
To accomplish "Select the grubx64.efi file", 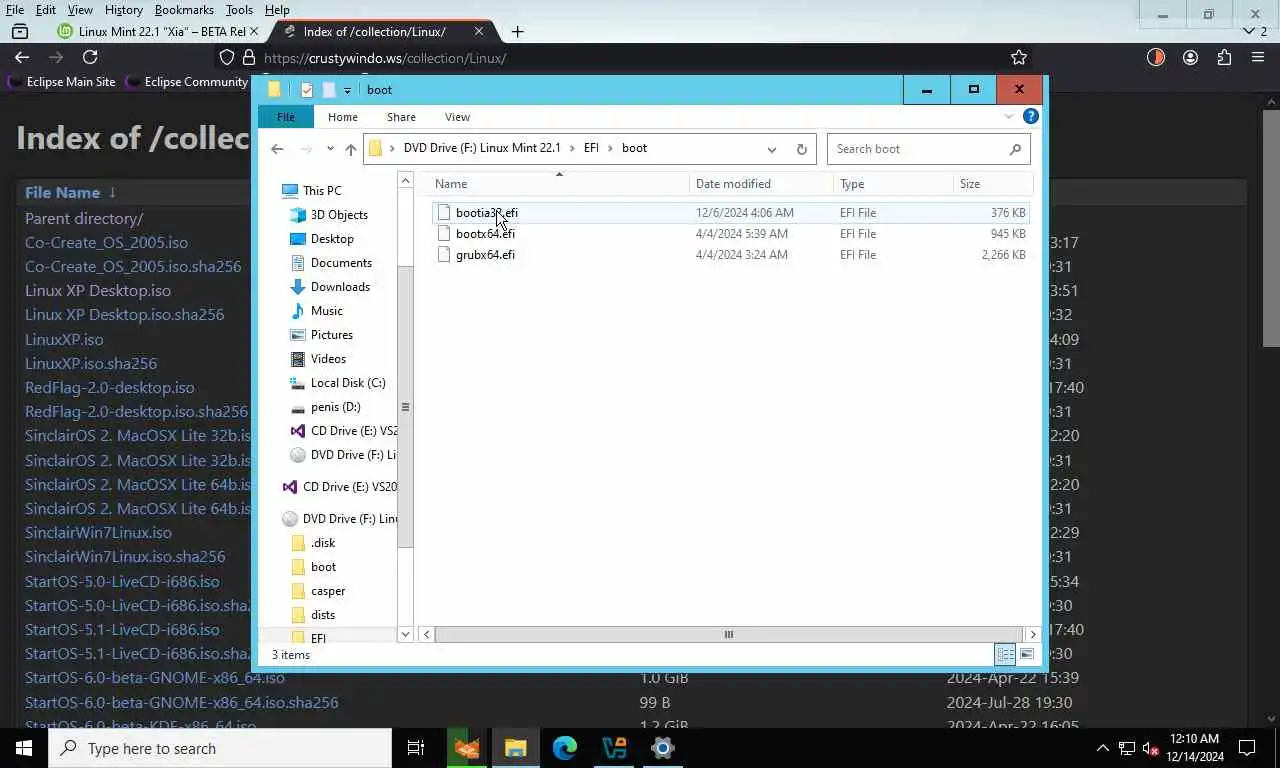I will tap(485, 255).
